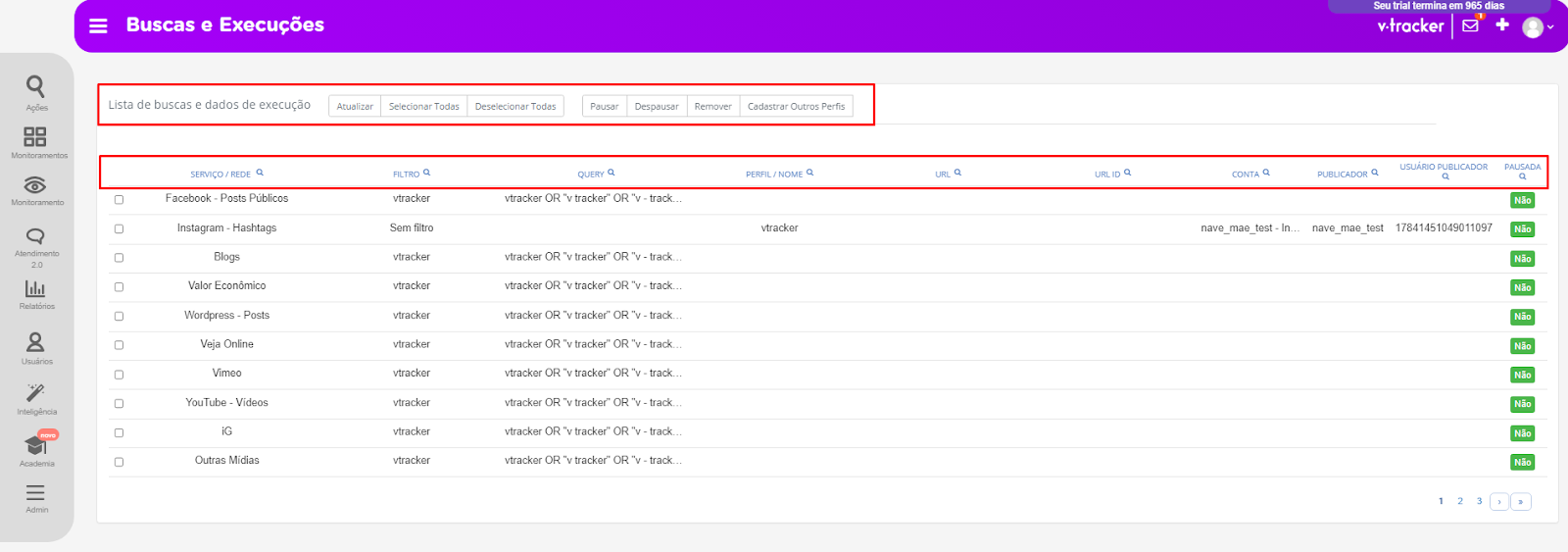
Task: Click the Pausar button
Action: click(605, 106)
